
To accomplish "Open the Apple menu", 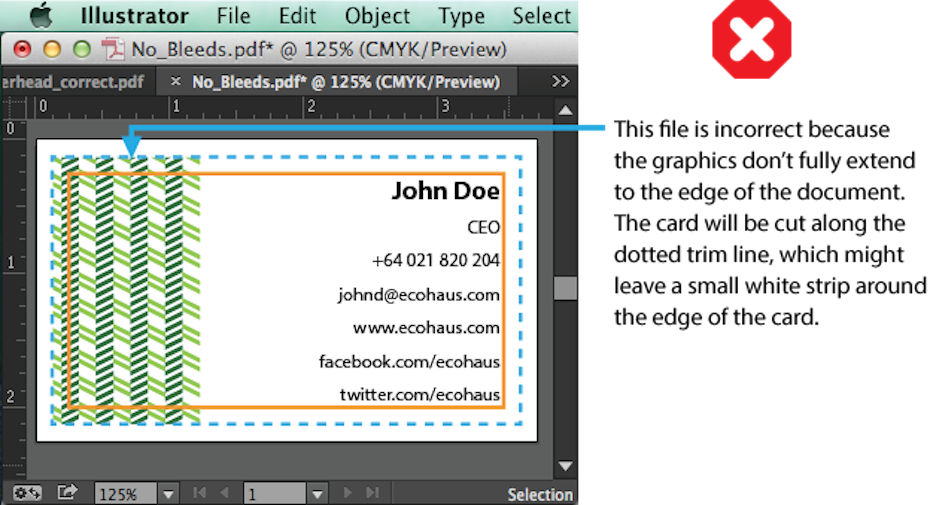I will pyautogui.click(x=40, y=16).
